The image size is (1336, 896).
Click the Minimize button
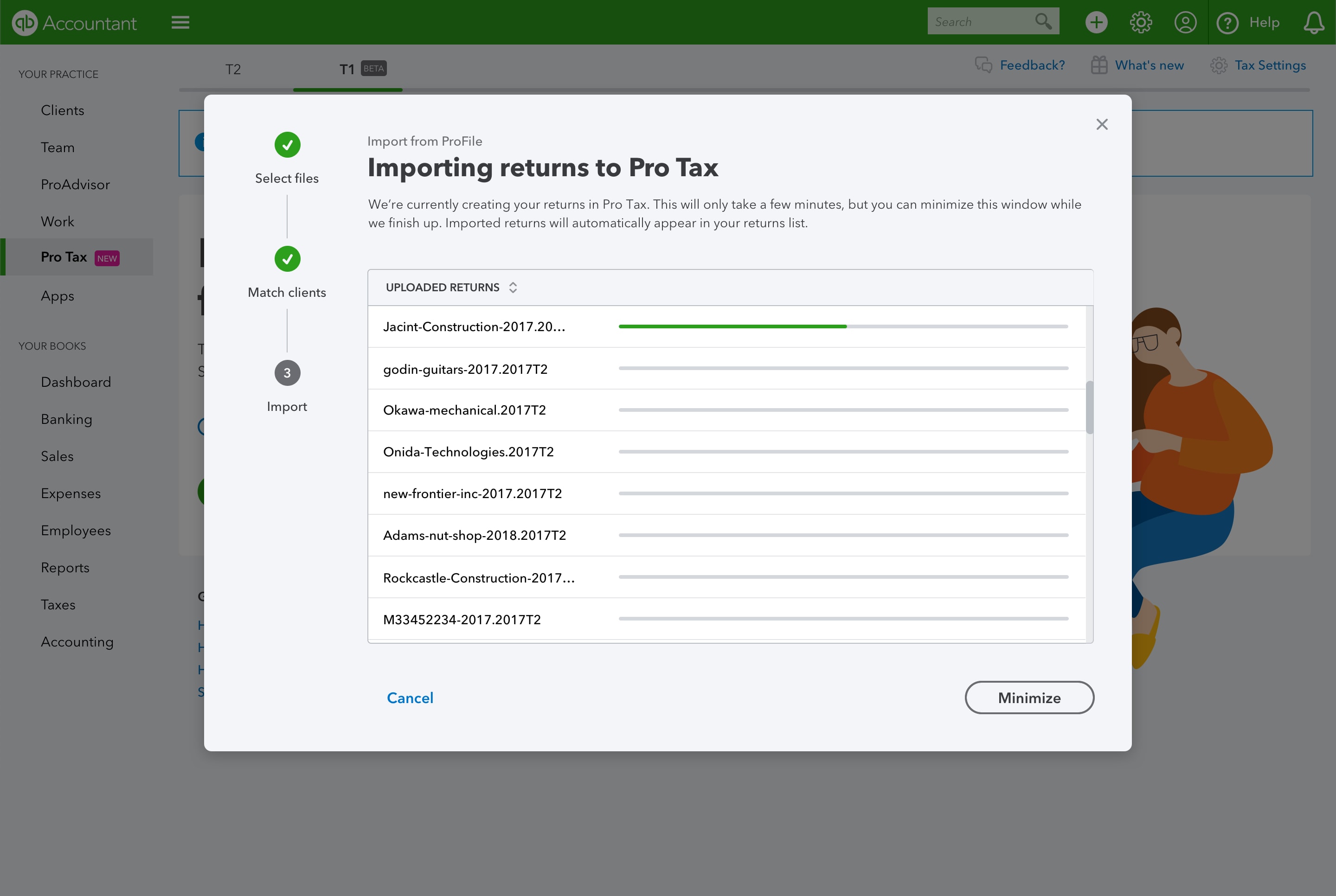(1029, 698)
